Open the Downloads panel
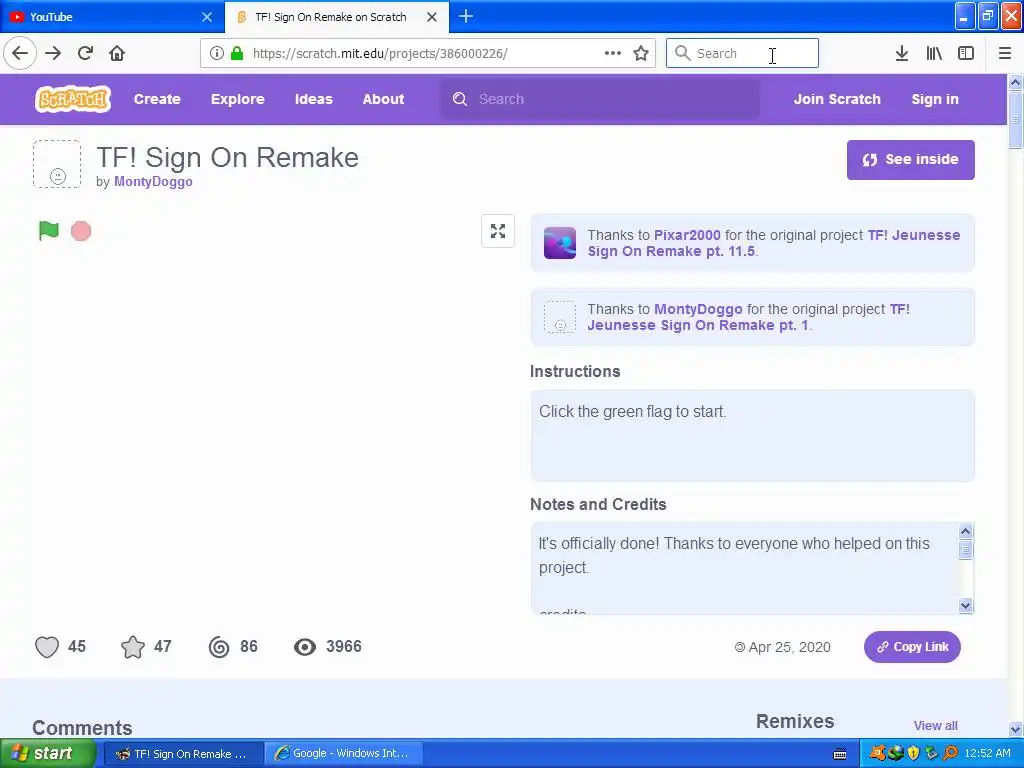Viewport: 1024px width, 768px height. [902, 53]
